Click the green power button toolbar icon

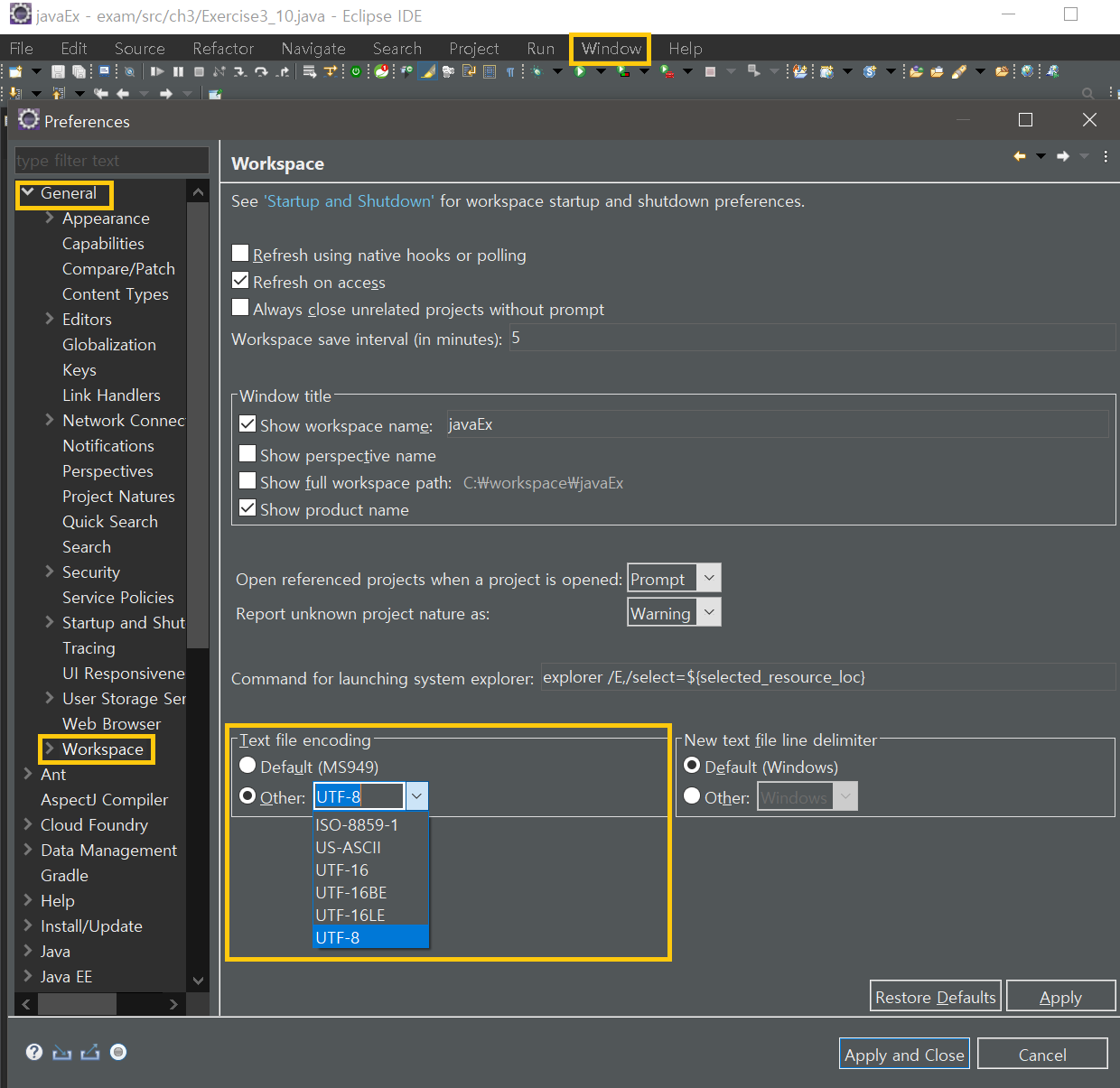pyautogui.click(x=356, y=71)
